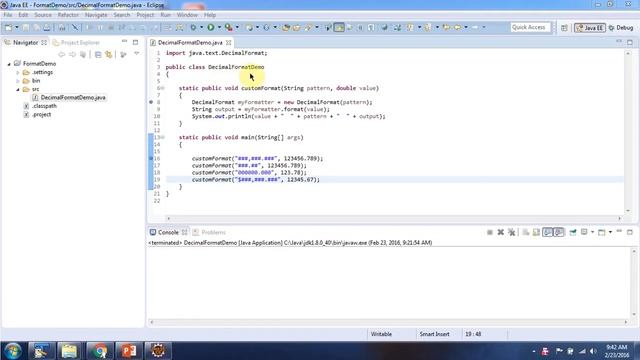Click the Eclipse icon on the taskbar
This screenshot has width=640, height=360.
pos(158,351)
